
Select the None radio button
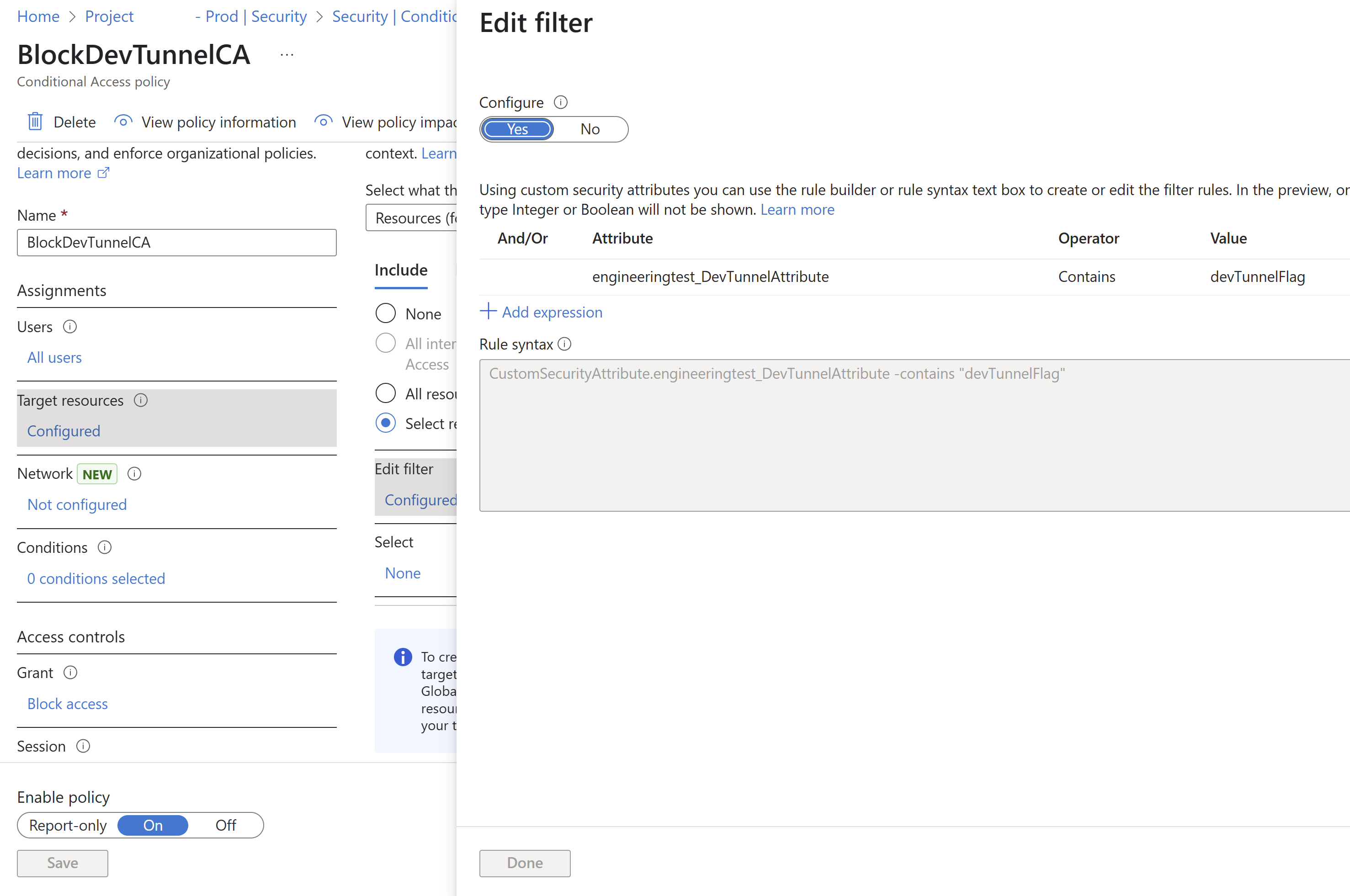click(x=386, y=313)
